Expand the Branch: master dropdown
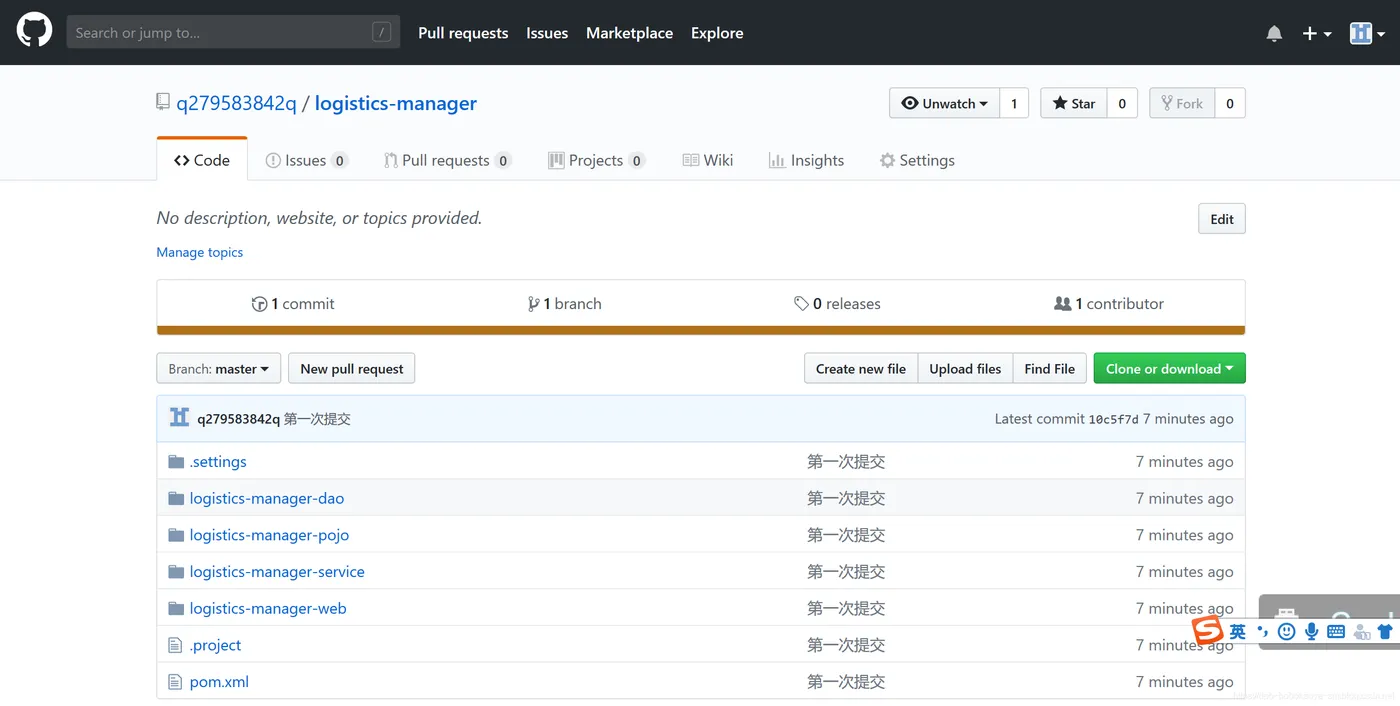The image size is (1400, 706). click(218, 368)
